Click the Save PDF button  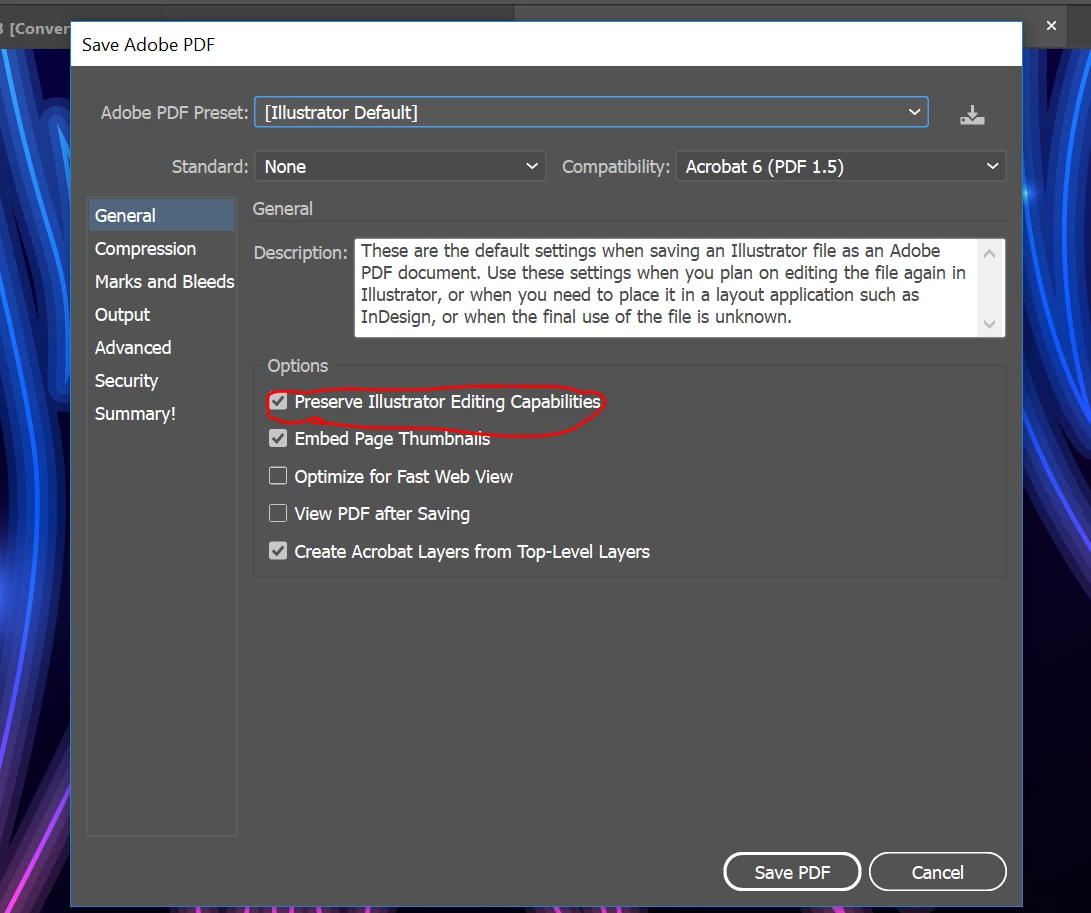coord(793,872)
